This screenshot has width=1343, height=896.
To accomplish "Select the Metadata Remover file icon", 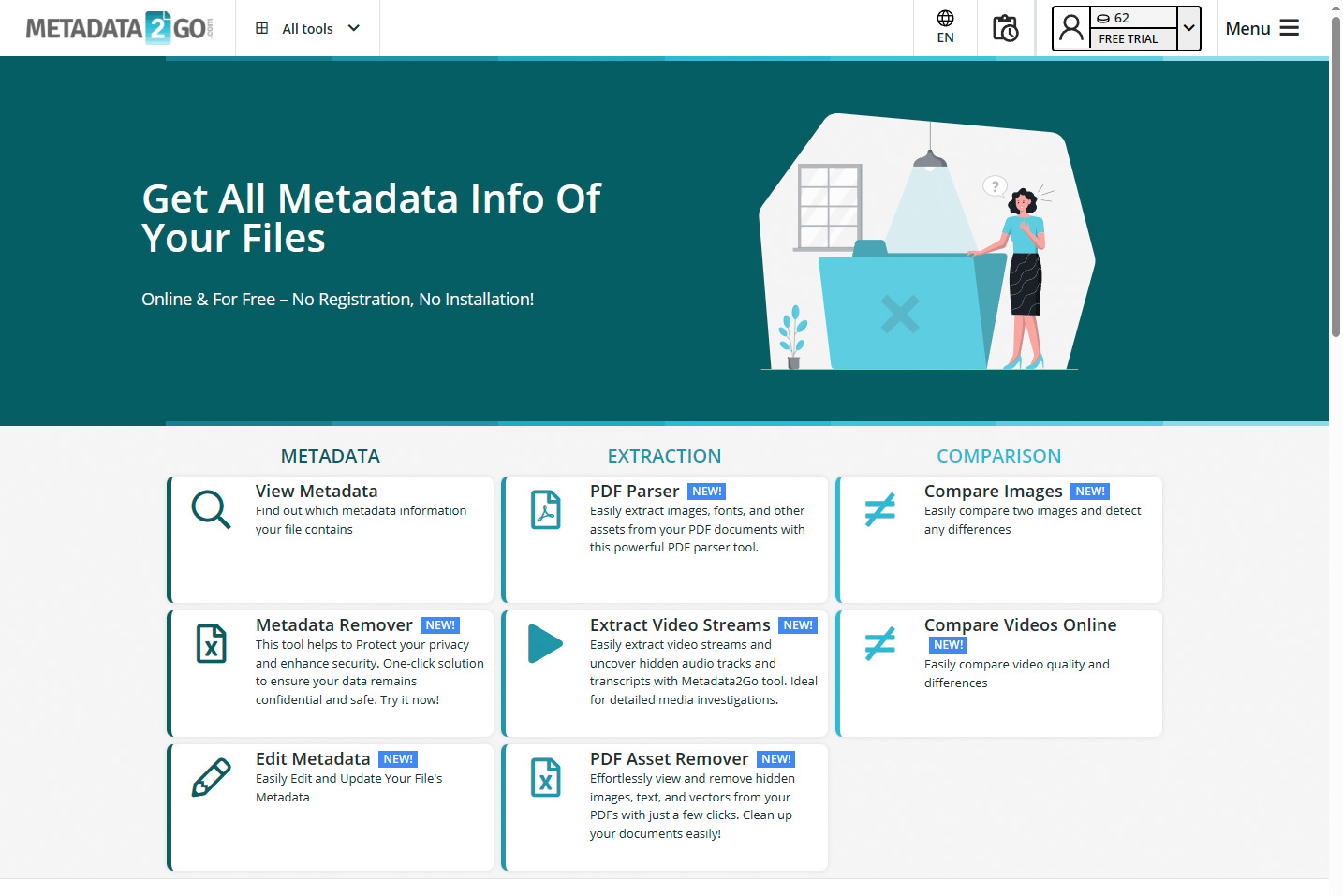I will point(211,643).
